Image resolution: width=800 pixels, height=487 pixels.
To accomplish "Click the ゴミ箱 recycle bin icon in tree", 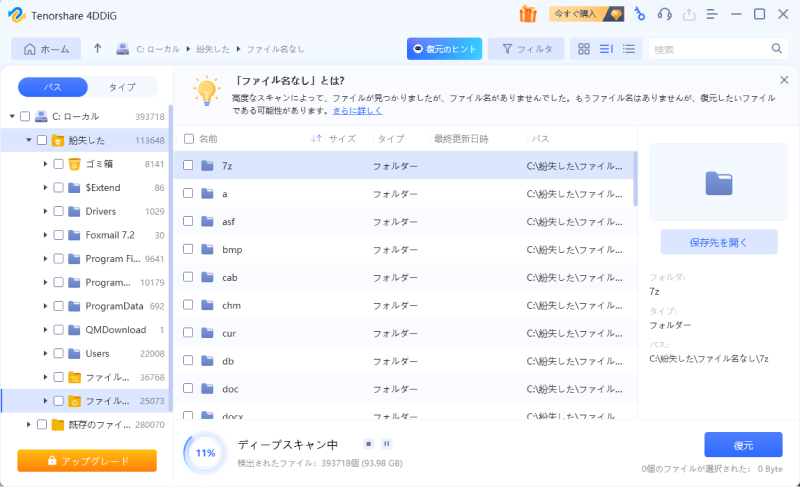I will 74,164.
